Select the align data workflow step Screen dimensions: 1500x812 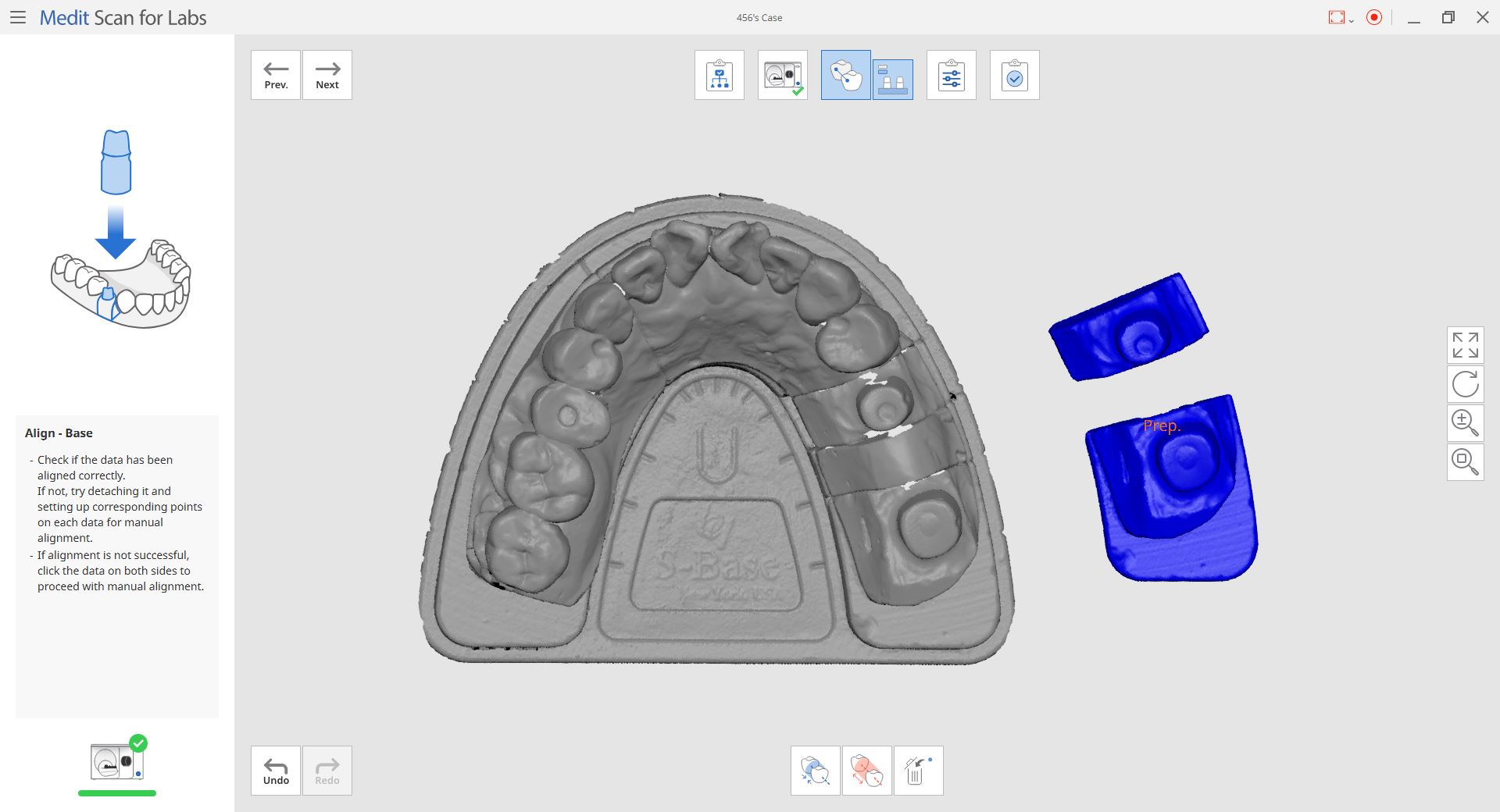tap(846, 75)
